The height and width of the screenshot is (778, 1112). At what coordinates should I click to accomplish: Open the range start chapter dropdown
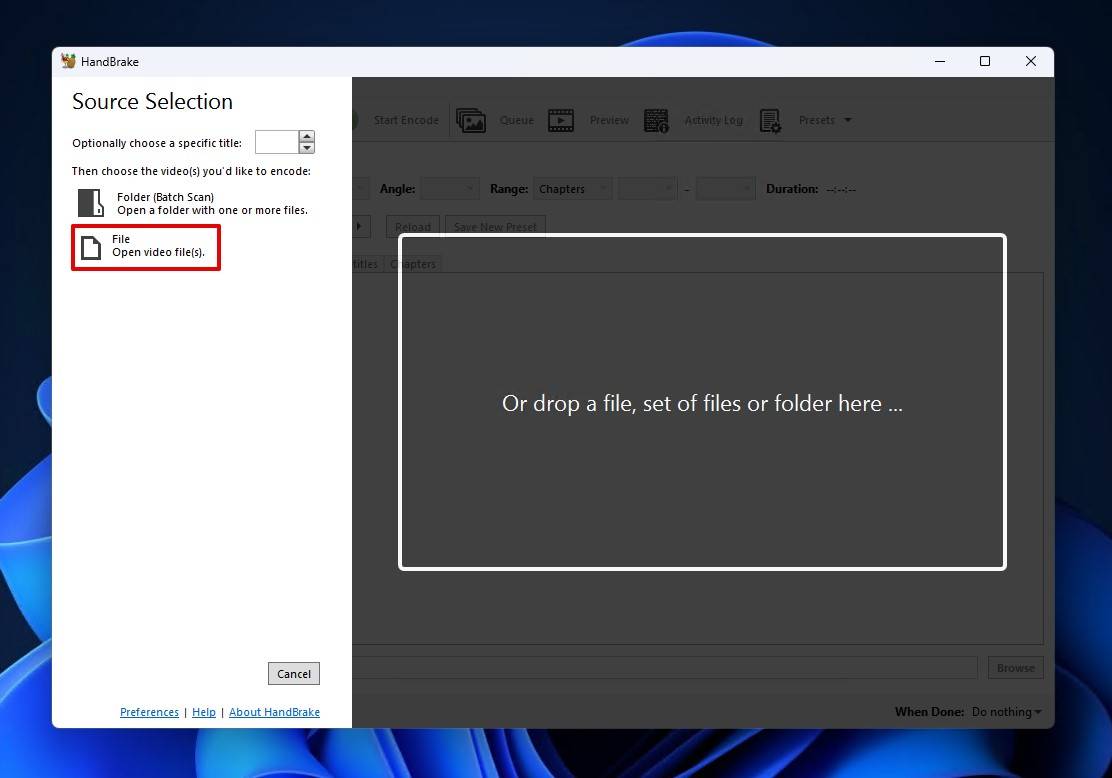coord(647,189)
